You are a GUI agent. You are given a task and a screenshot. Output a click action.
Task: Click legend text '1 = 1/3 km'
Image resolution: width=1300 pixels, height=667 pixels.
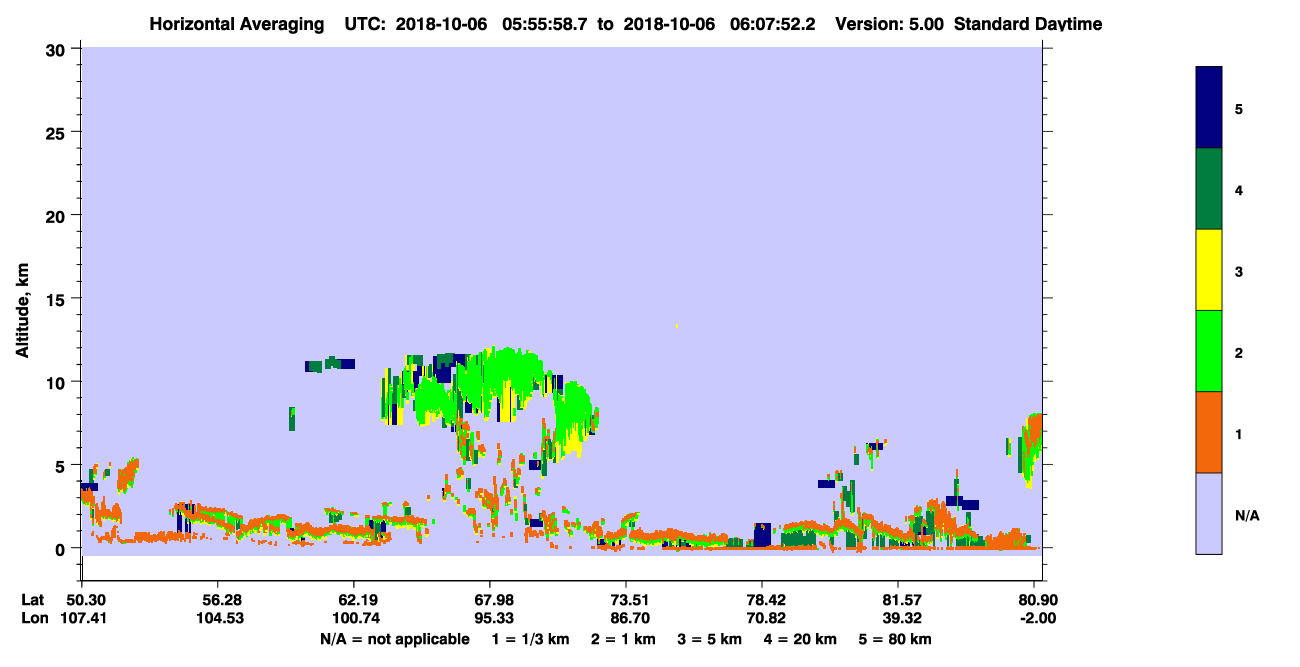coord(530,639)
